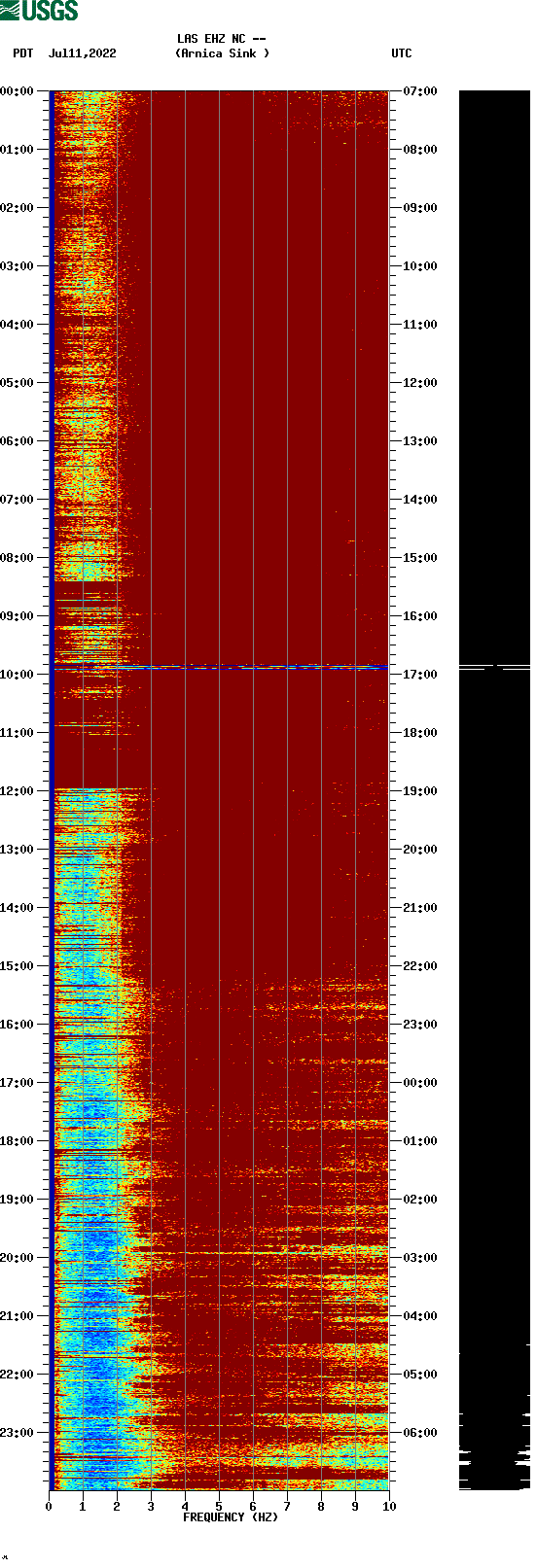Viewport: 537px width, 1568px height.
Task: Click the frequency axis value 5
Action: 219,1507
